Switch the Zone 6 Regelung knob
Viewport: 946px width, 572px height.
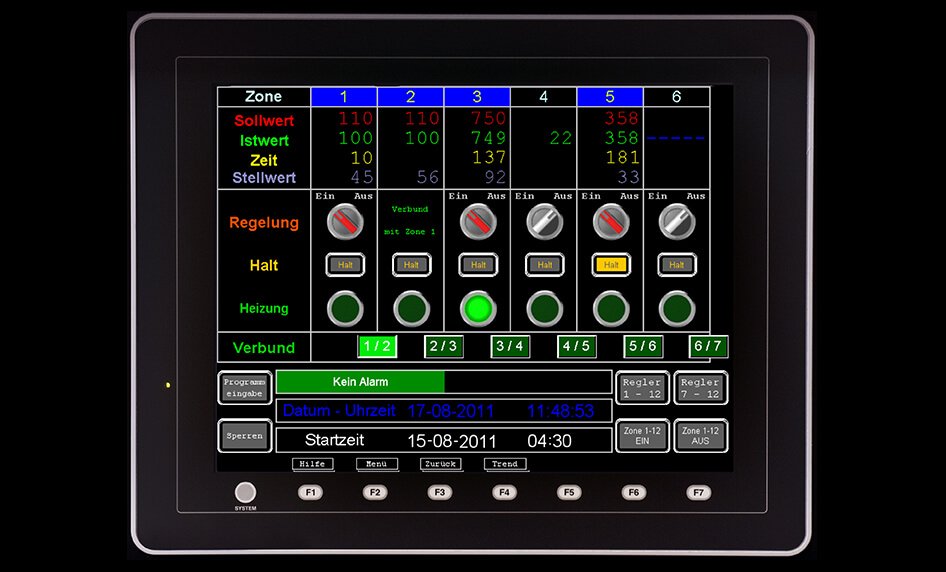pyautogui.click(x=676, y=222)
